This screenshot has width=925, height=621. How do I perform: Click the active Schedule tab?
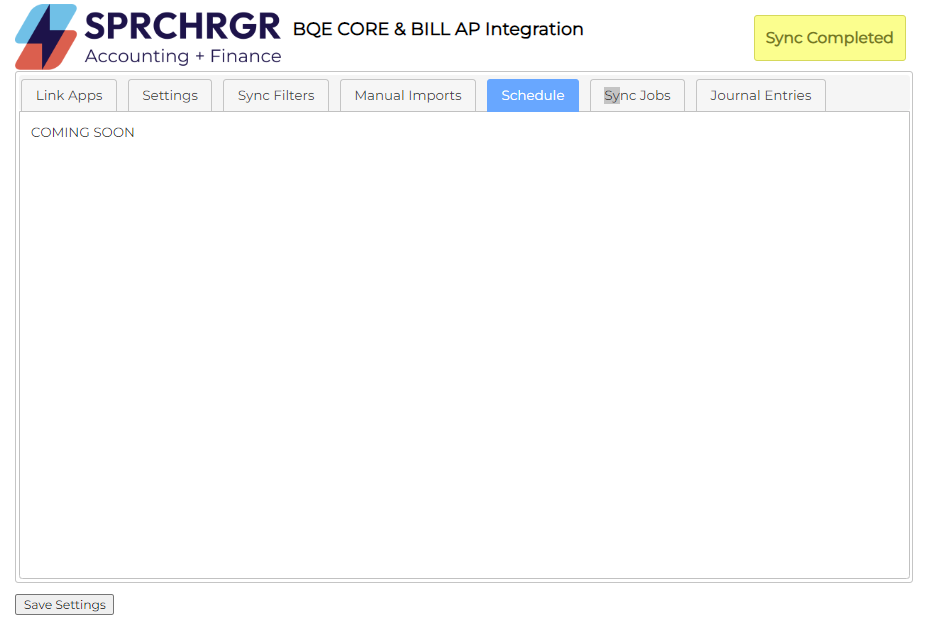coord(533,96)
